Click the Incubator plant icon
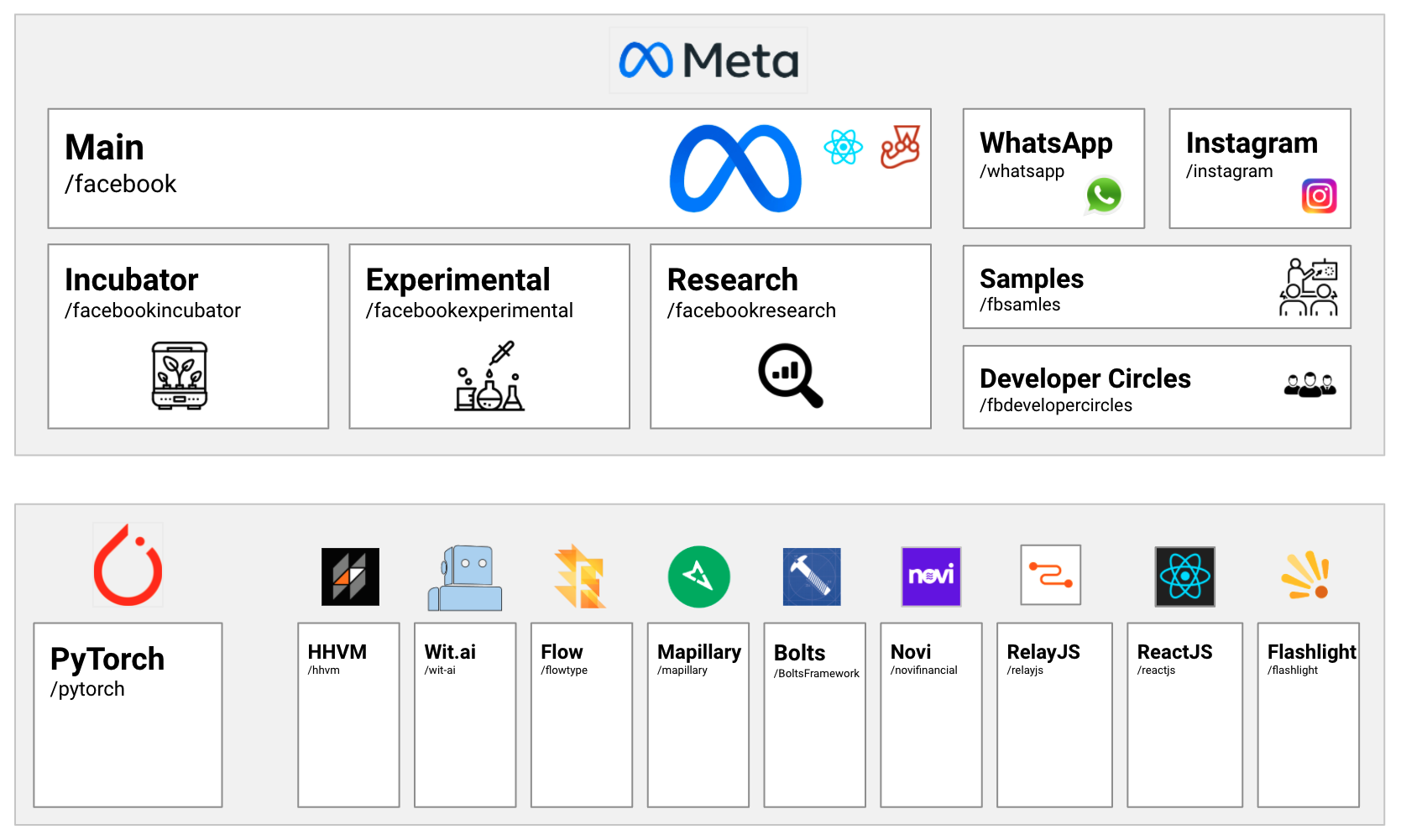1401x840 pixels. click(180, 375)
